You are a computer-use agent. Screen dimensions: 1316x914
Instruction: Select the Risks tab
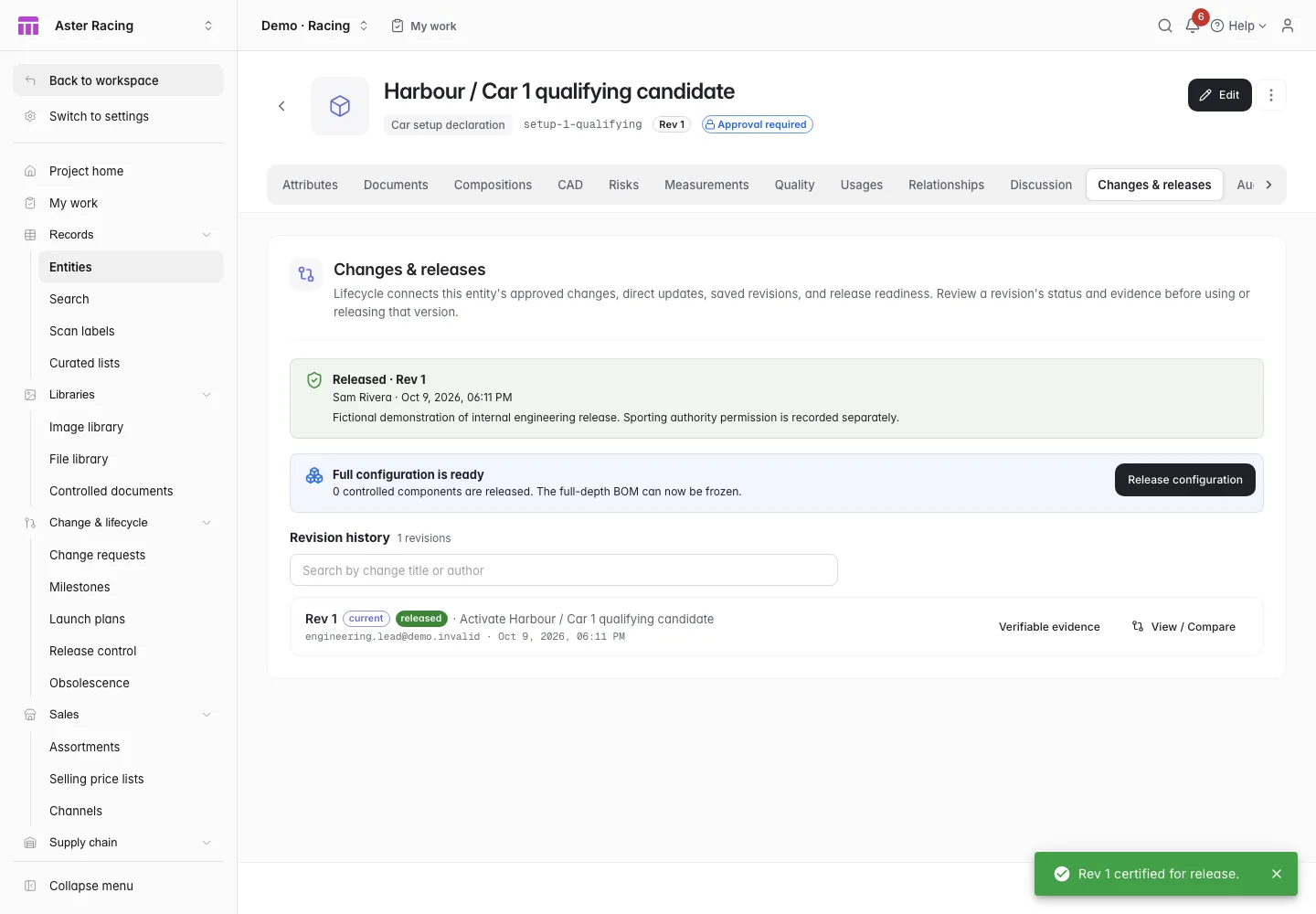pos(623,185)
